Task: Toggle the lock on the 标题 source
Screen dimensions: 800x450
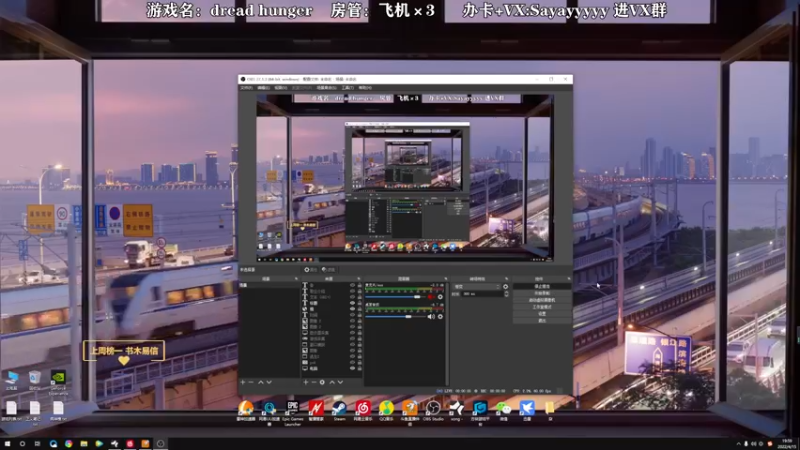Action: (359, 303)
